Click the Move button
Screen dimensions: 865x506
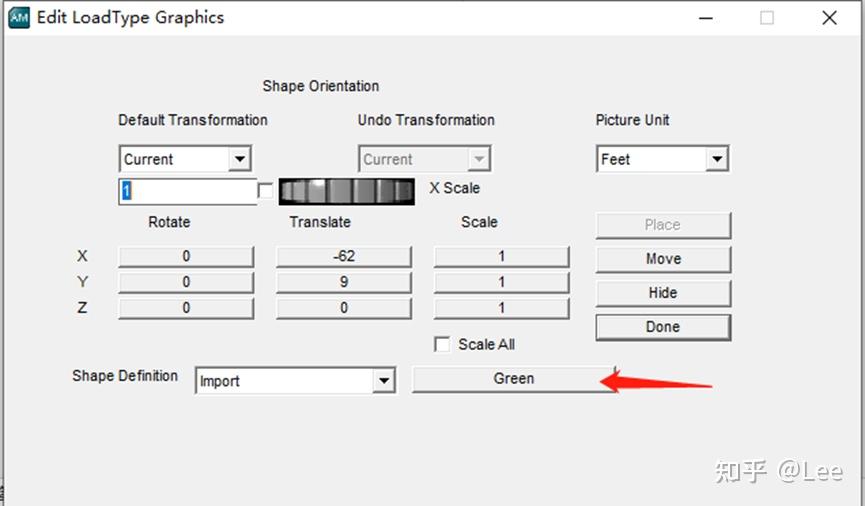[x=663, y=259]
